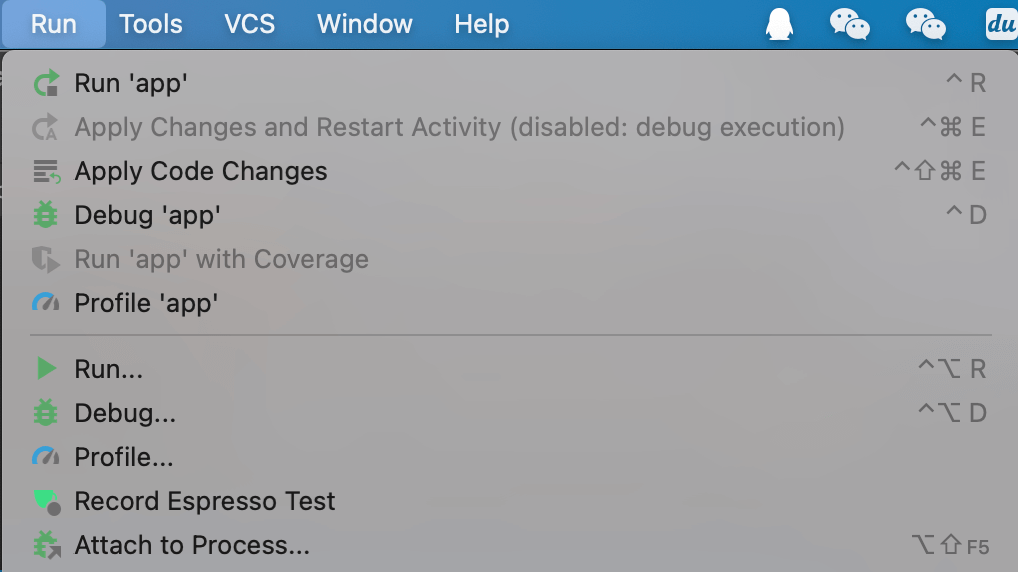Viewport: 1018px width, 572px height.
Task: Click the gauge icon beside Profile...
Action: coord(46,457)
